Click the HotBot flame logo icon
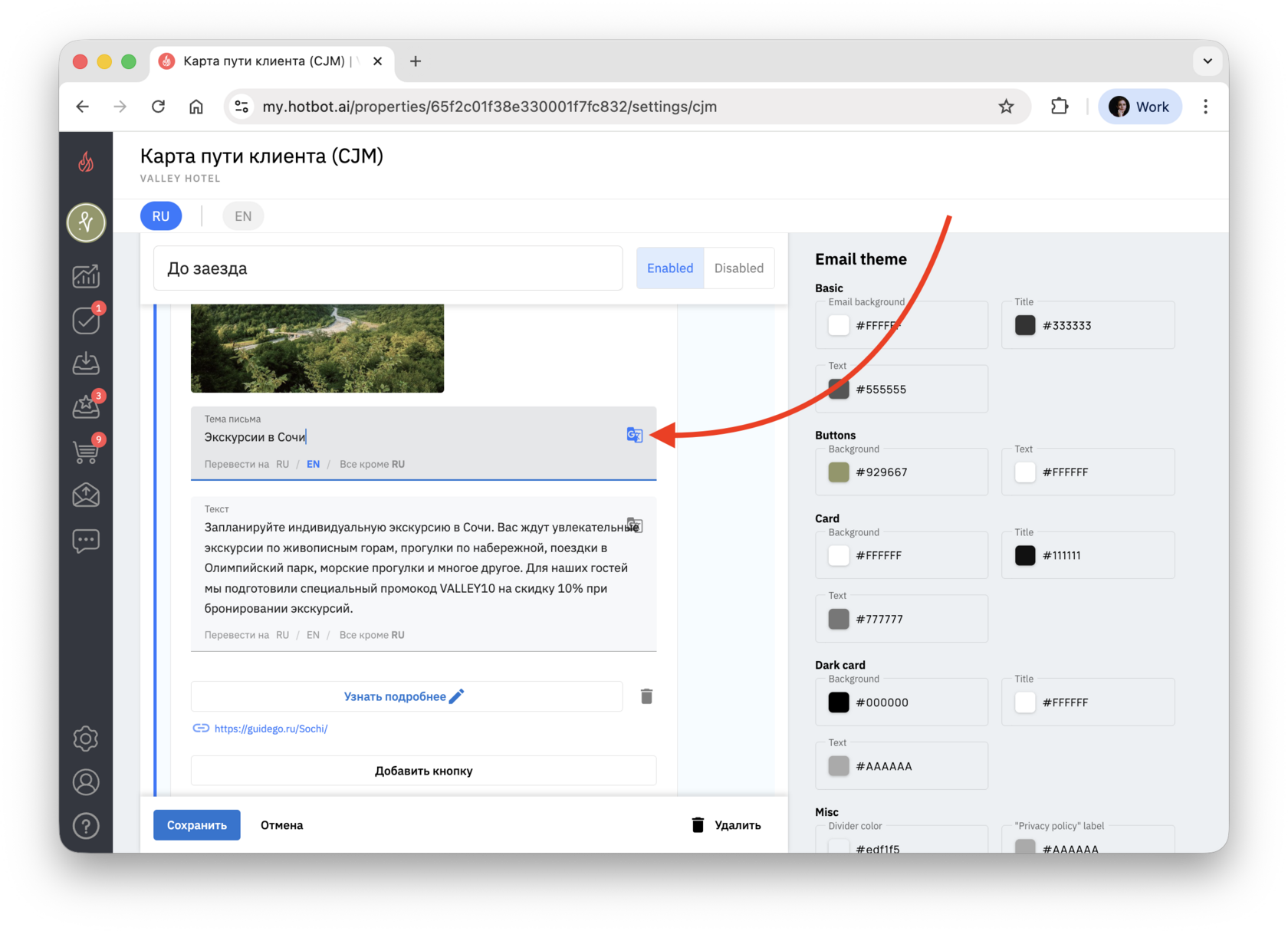The image size is (1288, 931). pos(86,162)
